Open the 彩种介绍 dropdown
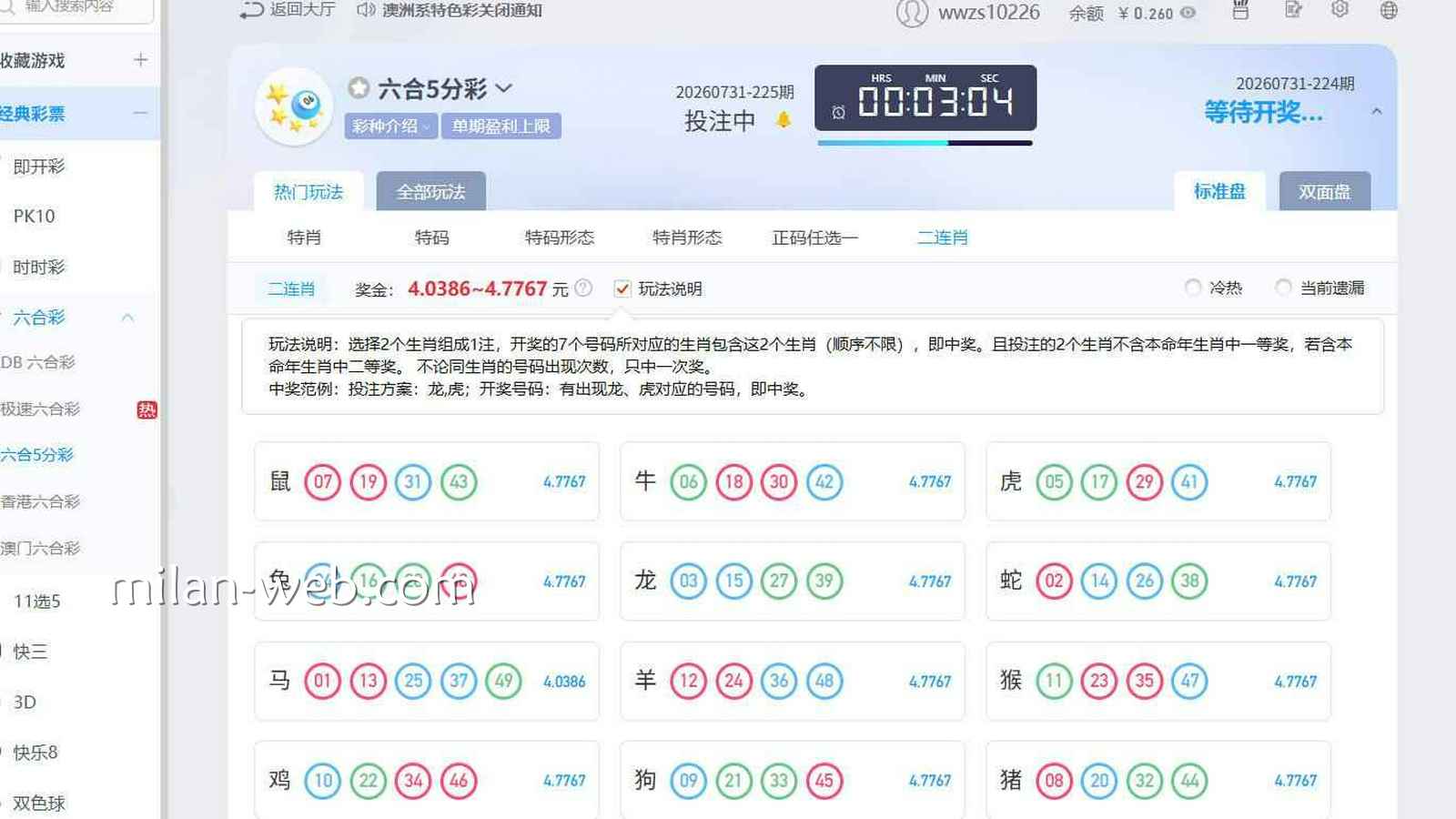This screenshot has height=819, width=1456. (x=390, y=126)
